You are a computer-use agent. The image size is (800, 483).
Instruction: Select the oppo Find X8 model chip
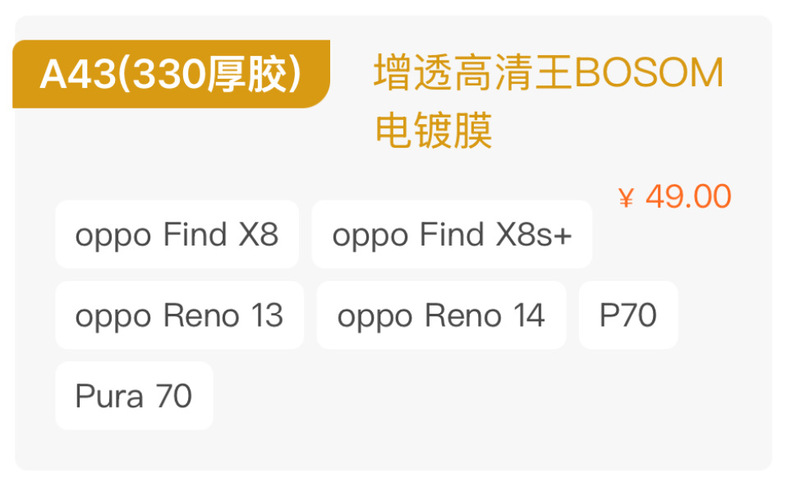[x=176, y=235]
